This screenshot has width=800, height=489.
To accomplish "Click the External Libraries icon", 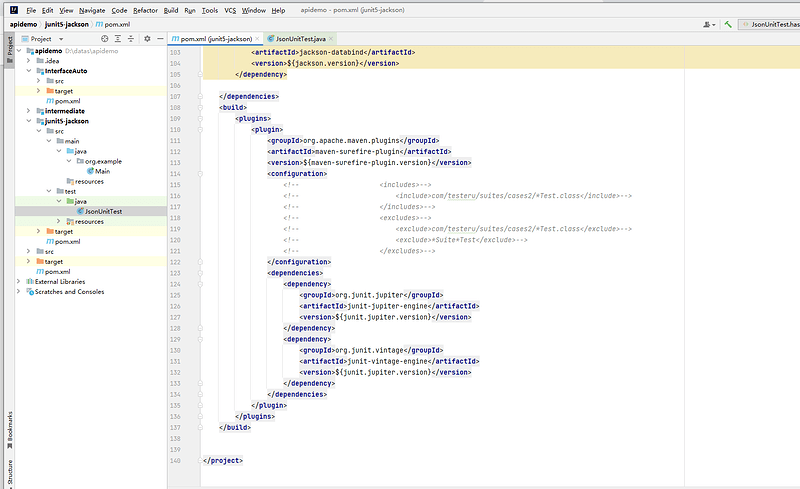I will tap(30, 282).
